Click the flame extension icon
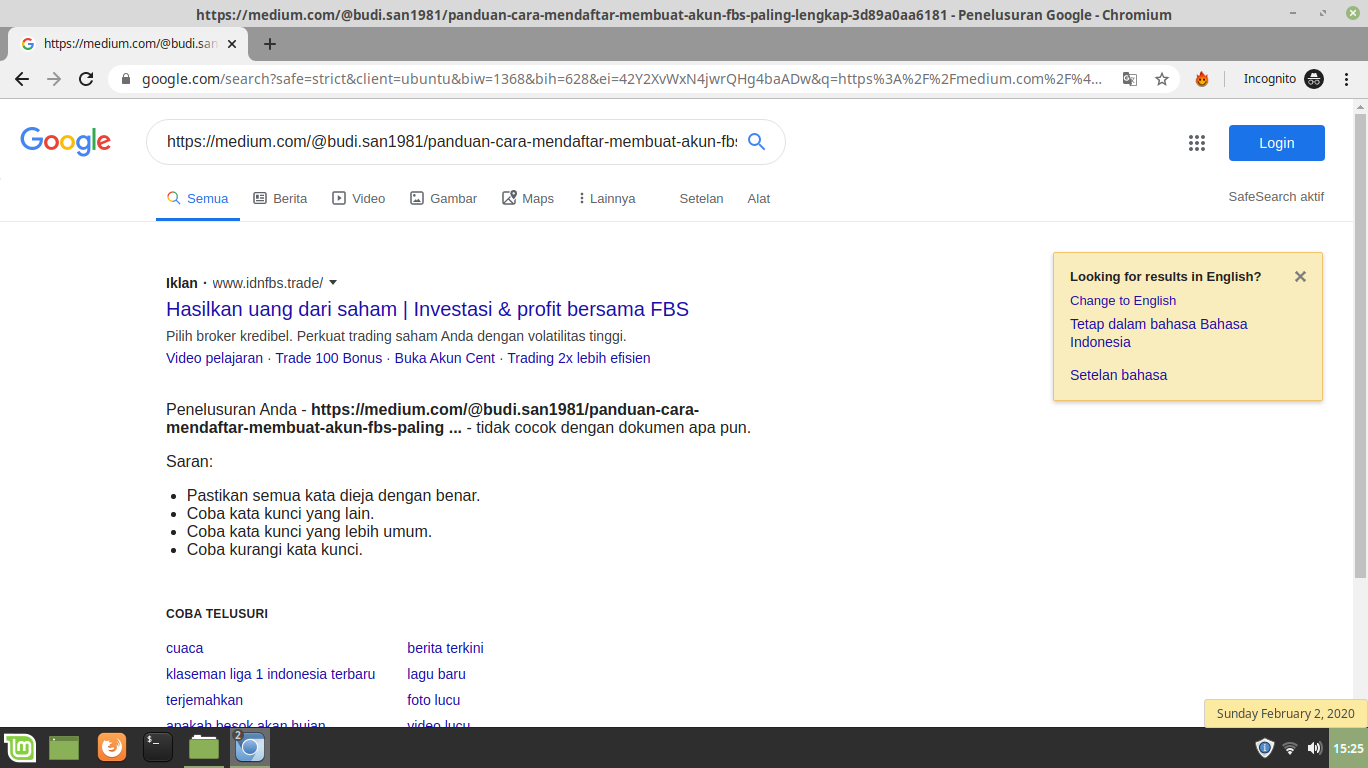The width and height of the screenshot is (1368, 768). point(1202,79)
